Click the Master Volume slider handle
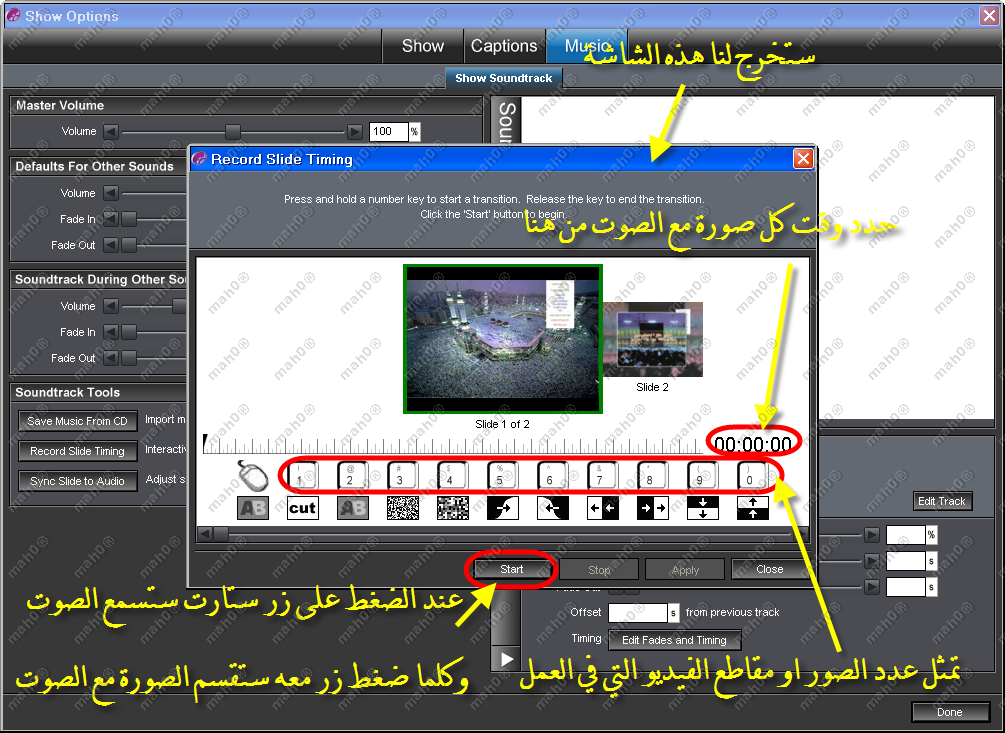 pos(233,131)
